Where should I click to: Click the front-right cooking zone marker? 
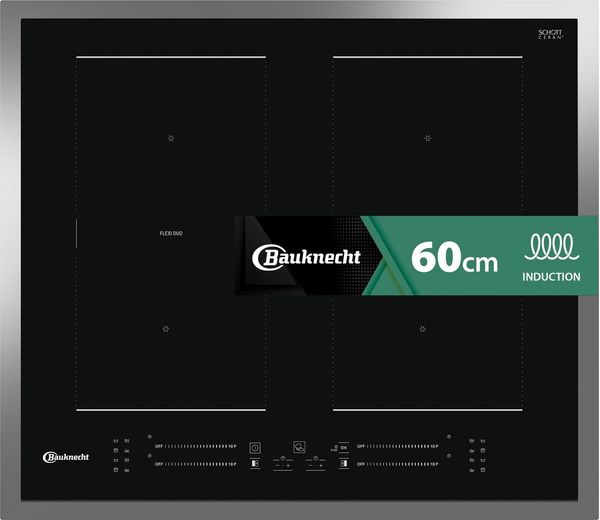(422, 329)
